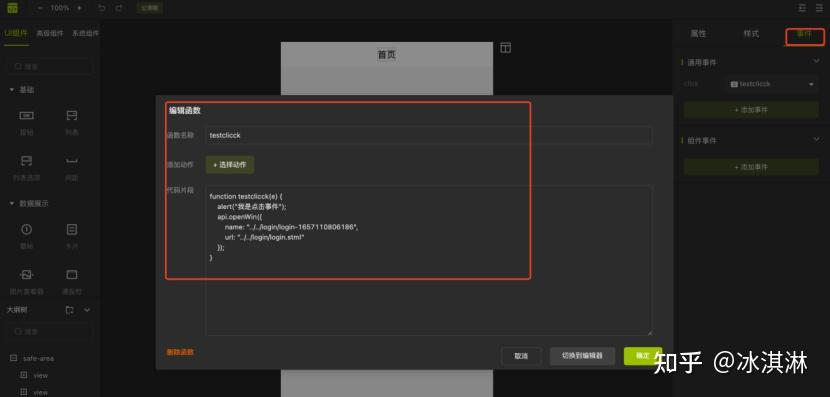This screenshot has height=397, width=830.
Task: Open the 样式 tab in right panel
Action: tap(751, 33)
